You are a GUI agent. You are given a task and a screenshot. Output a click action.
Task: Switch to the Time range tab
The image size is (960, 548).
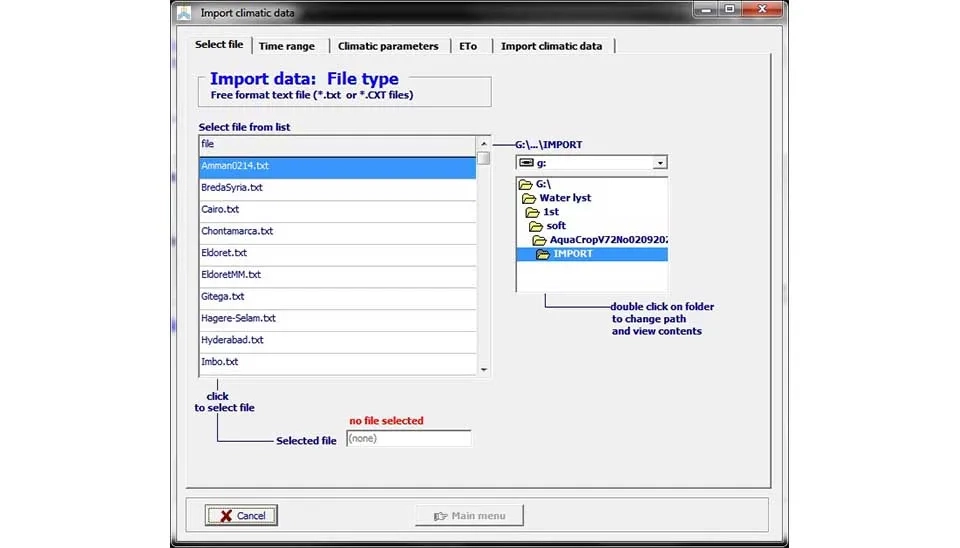tap(287, 46)
